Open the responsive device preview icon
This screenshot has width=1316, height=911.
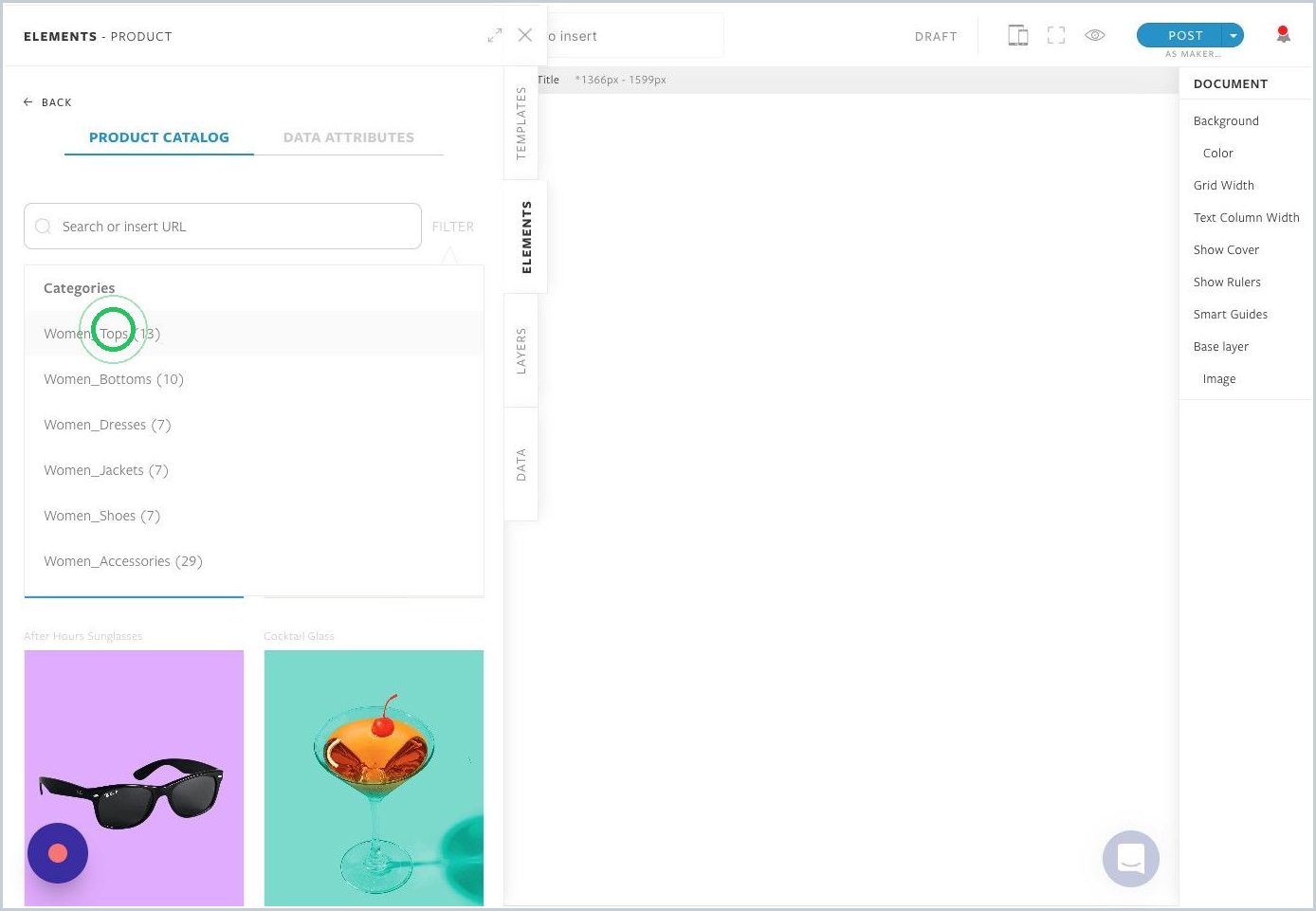click(1017, 35)
